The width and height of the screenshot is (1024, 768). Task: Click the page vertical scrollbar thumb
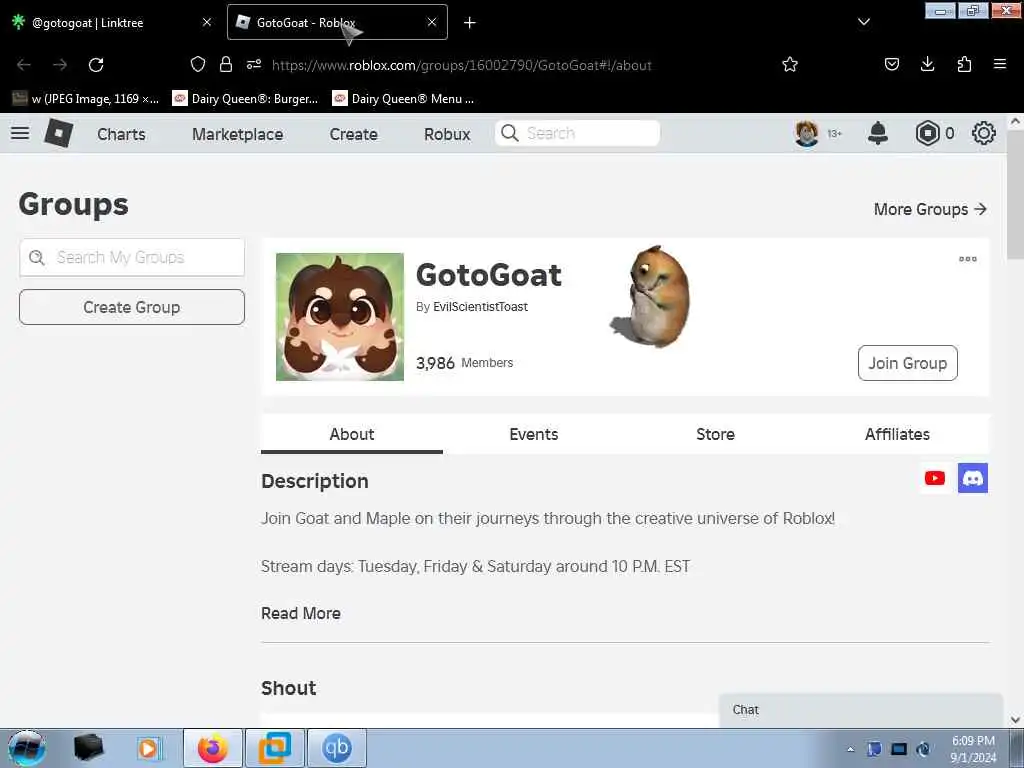tap(1015, 196)
